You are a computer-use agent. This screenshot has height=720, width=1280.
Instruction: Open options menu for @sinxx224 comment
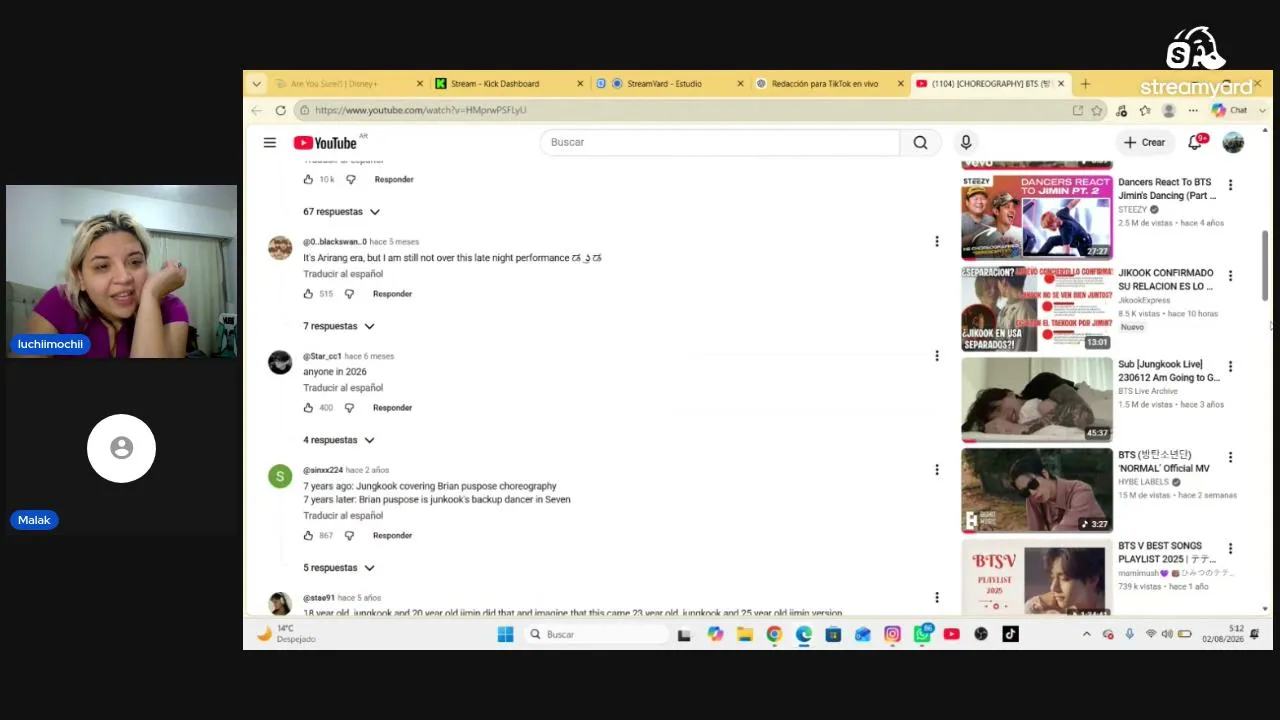(937, 469)
